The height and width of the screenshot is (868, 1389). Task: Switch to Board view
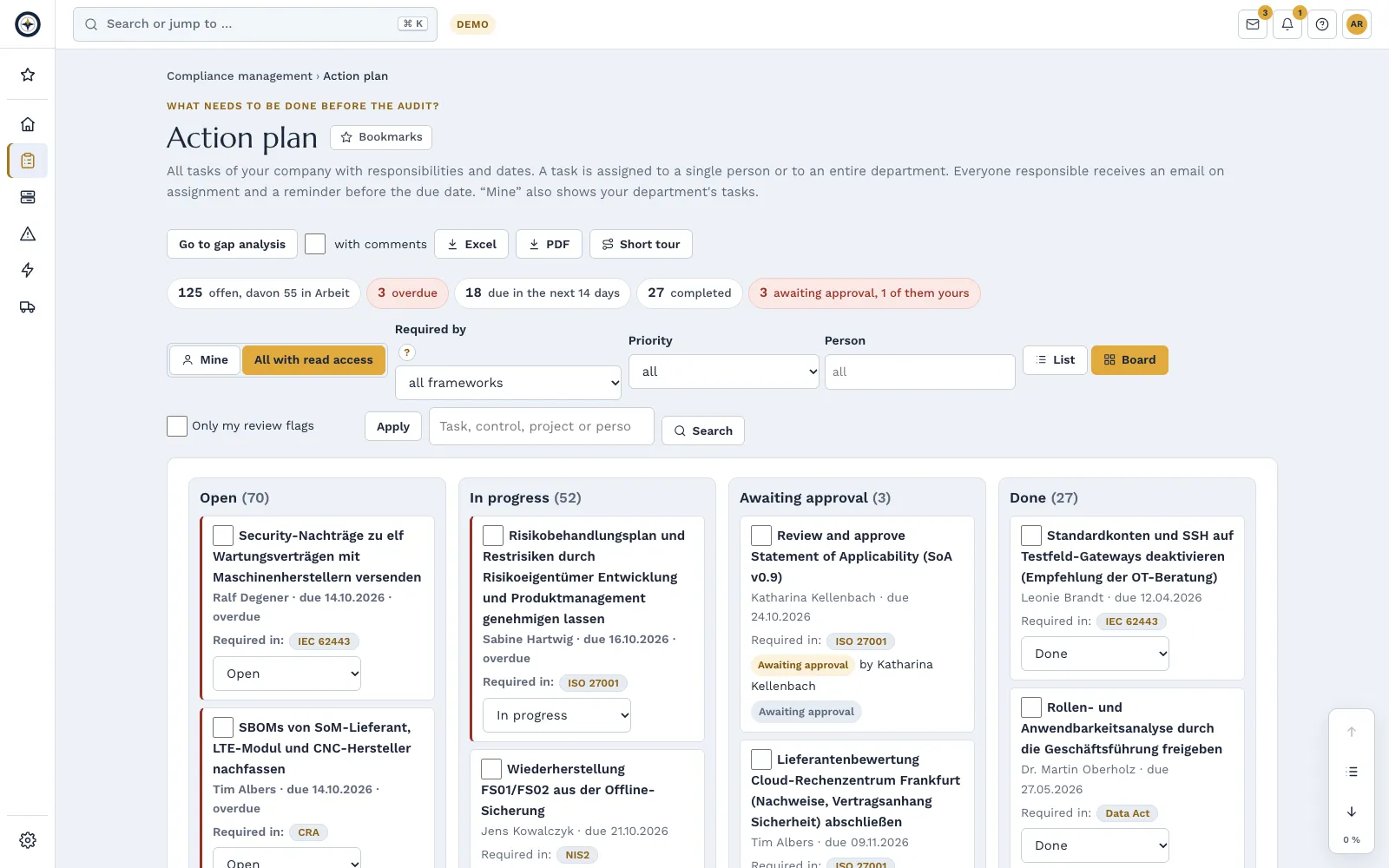click(1129, 359)
